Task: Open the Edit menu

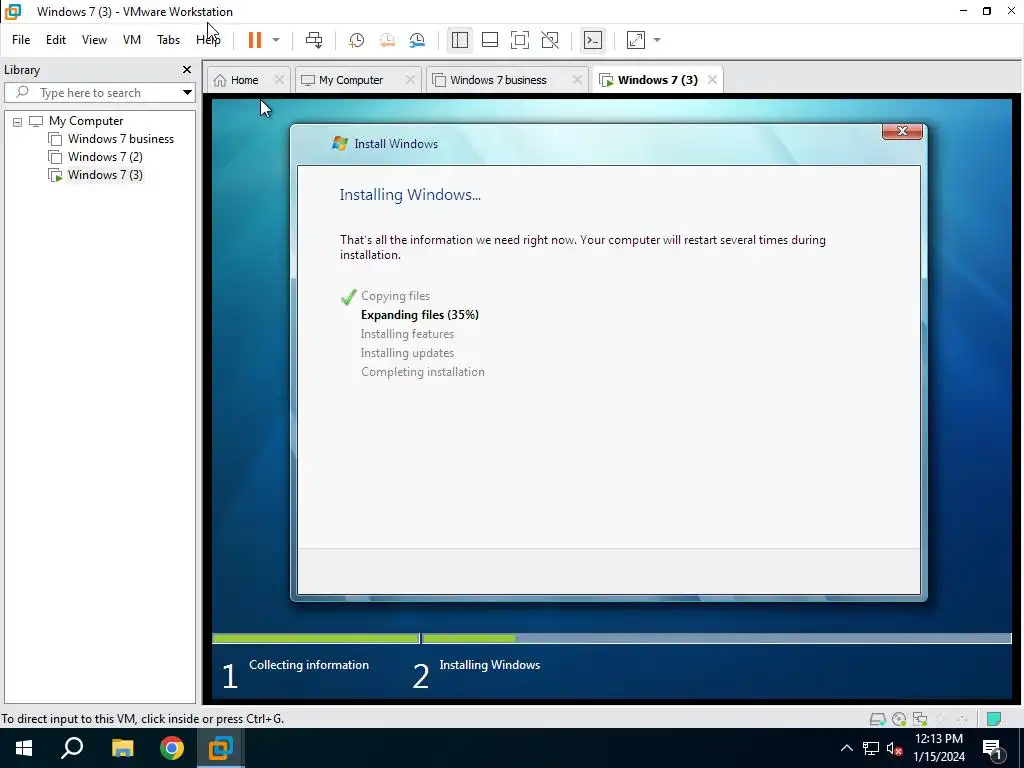Action: coord(56,40)
